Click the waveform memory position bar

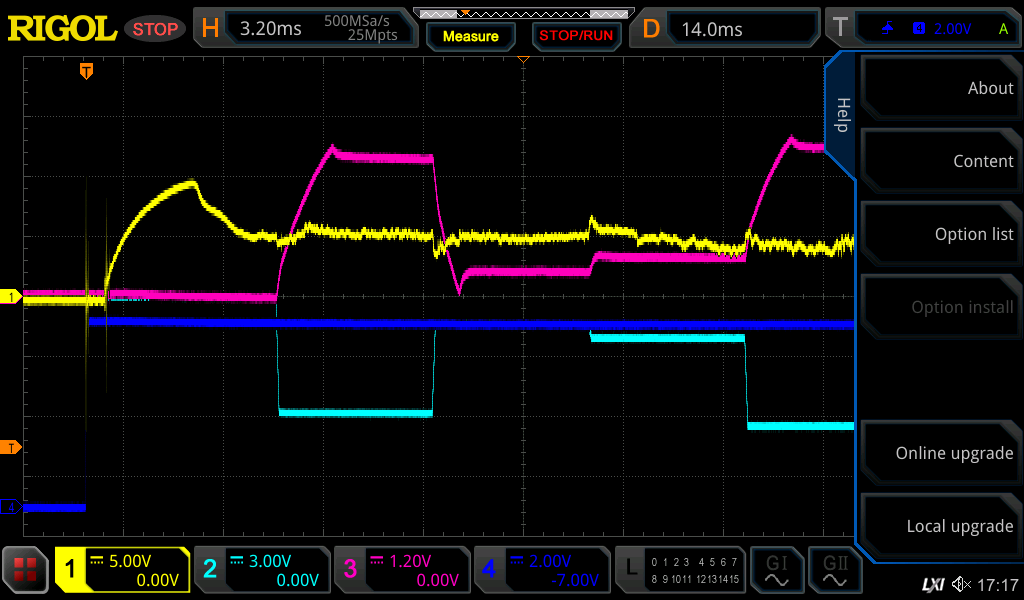pos(522,13)
